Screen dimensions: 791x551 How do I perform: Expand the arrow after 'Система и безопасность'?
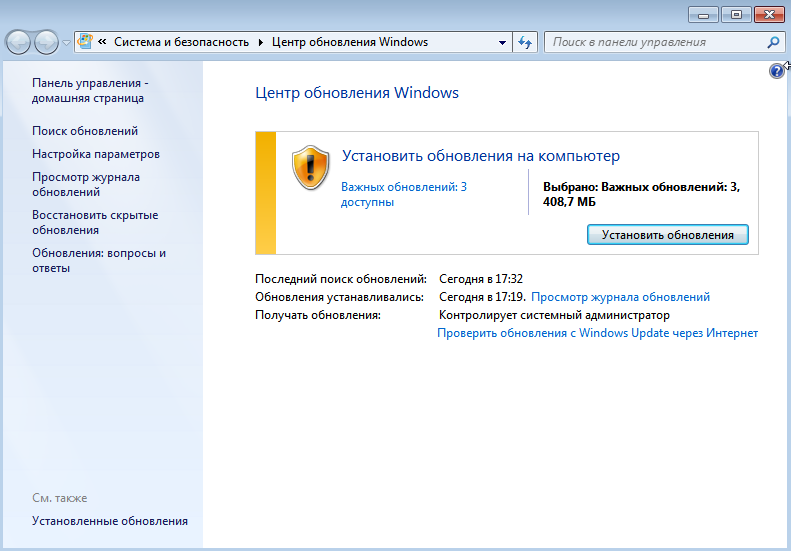261,42
